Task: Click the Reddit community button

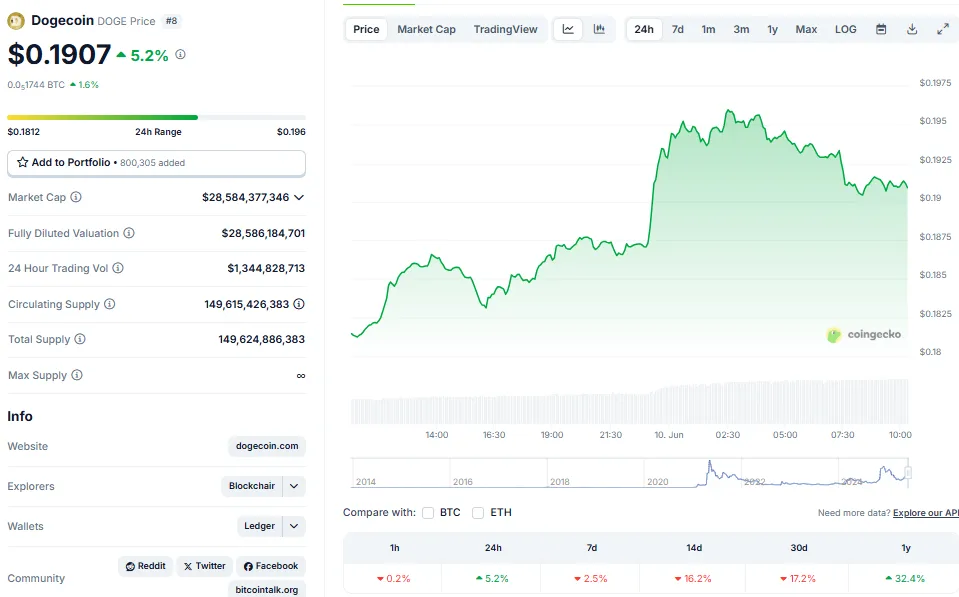Action: (x=146, y=566)
